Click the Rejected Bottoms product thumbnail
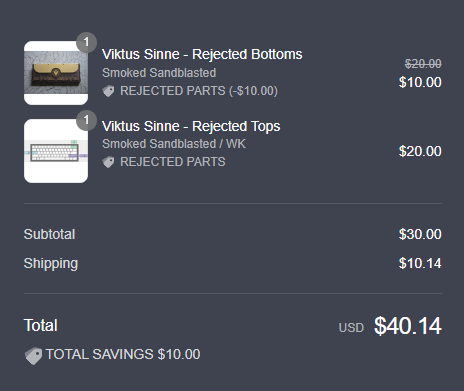 point(56,73)
